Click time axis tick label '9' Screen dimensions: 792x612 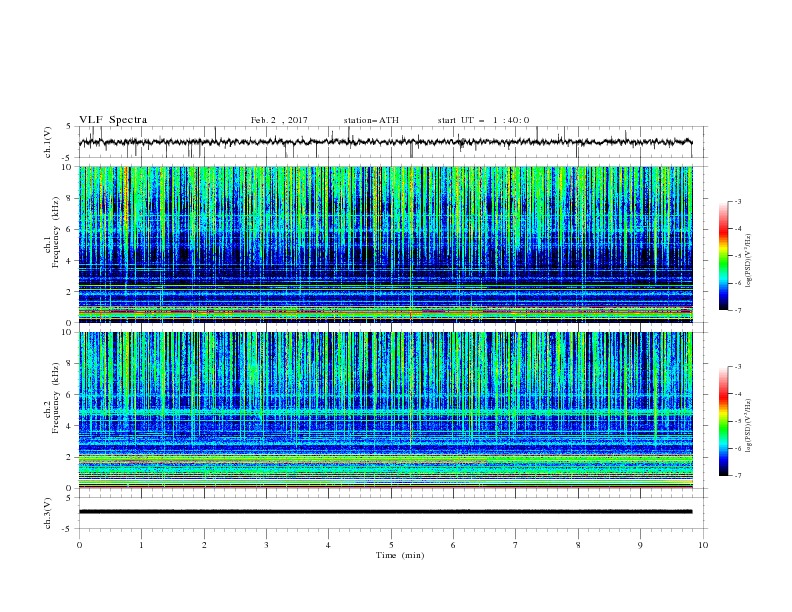640,545
